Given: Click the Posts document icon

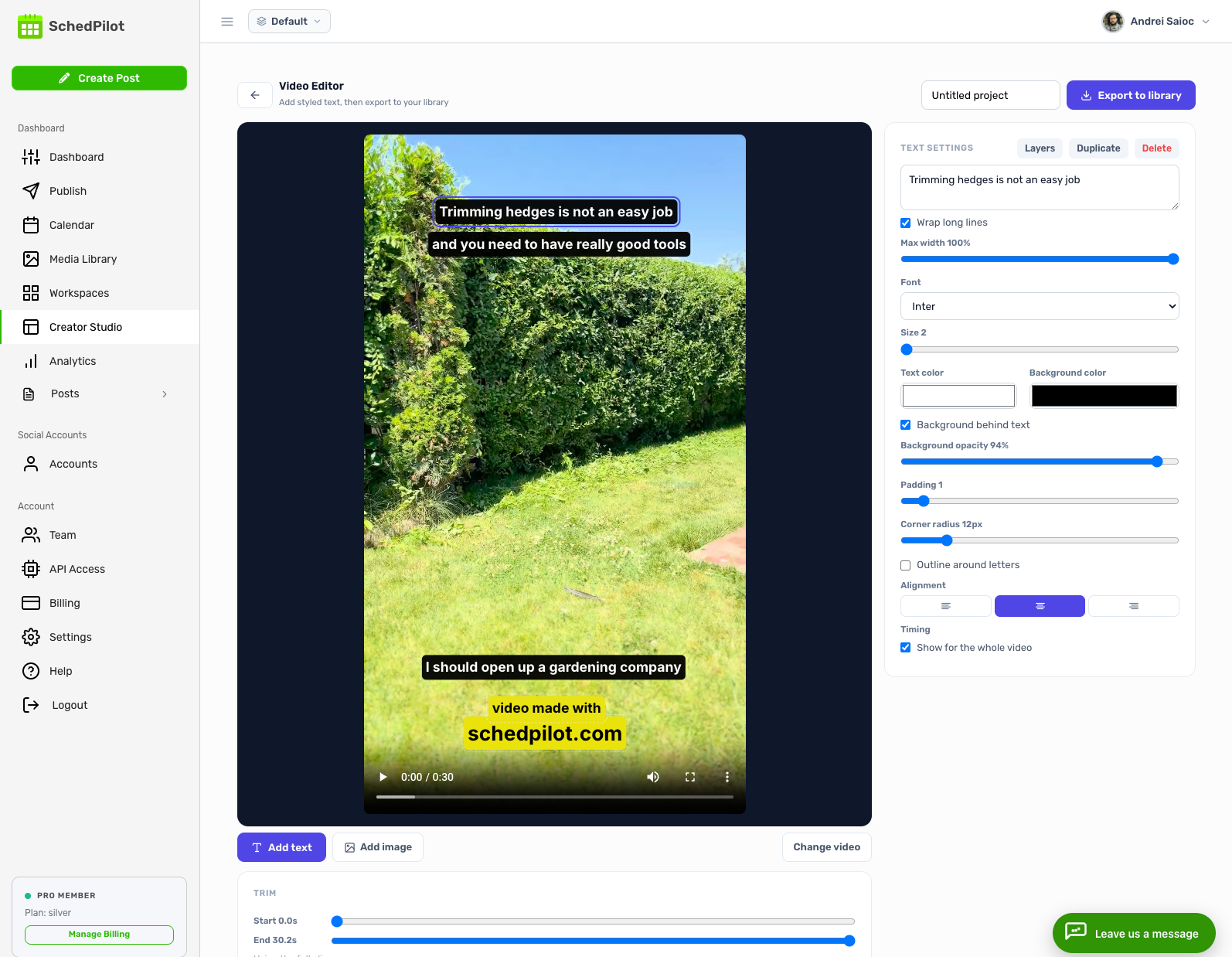Looking at the screenshot, I should [29, 394].
